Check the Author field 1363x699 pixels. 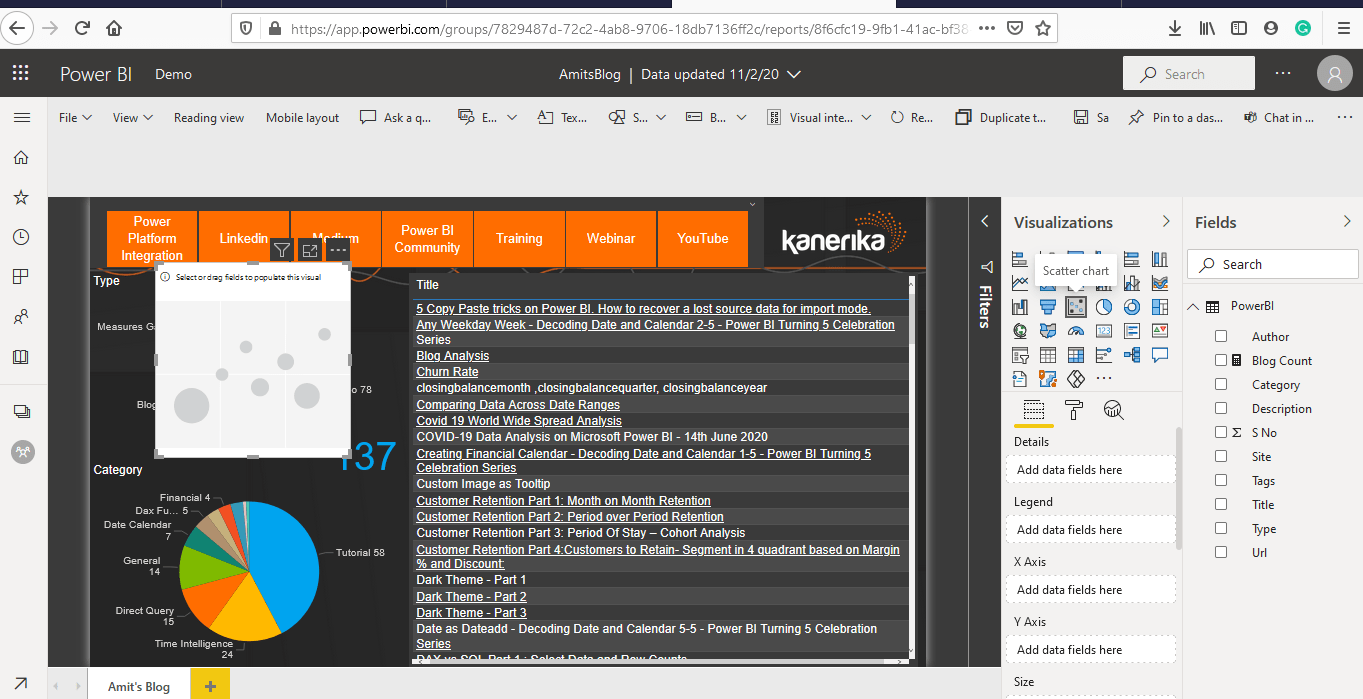1221,337
